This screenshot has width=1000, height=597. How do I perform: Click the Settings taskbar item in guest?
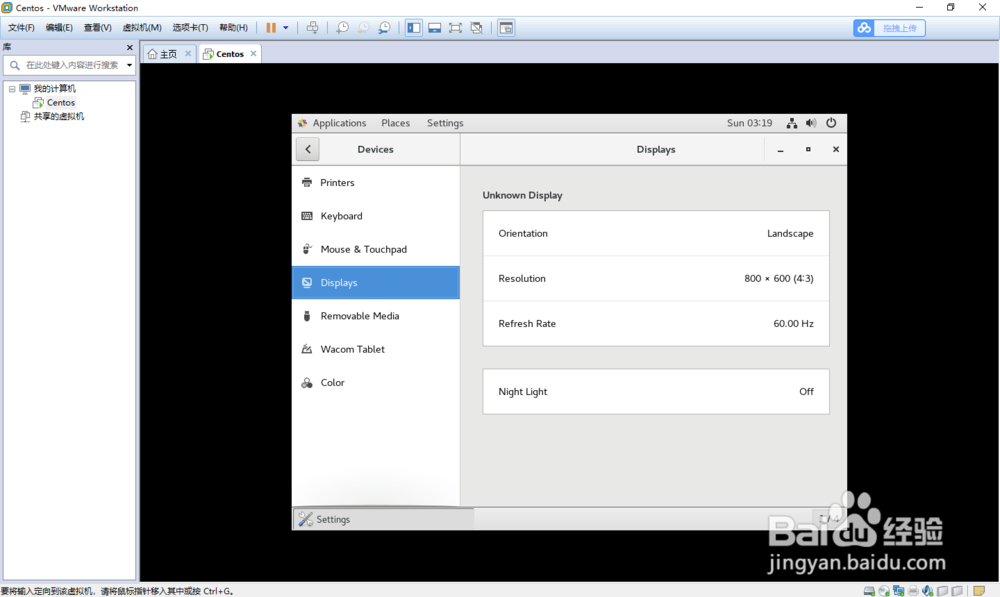[383, 519]
